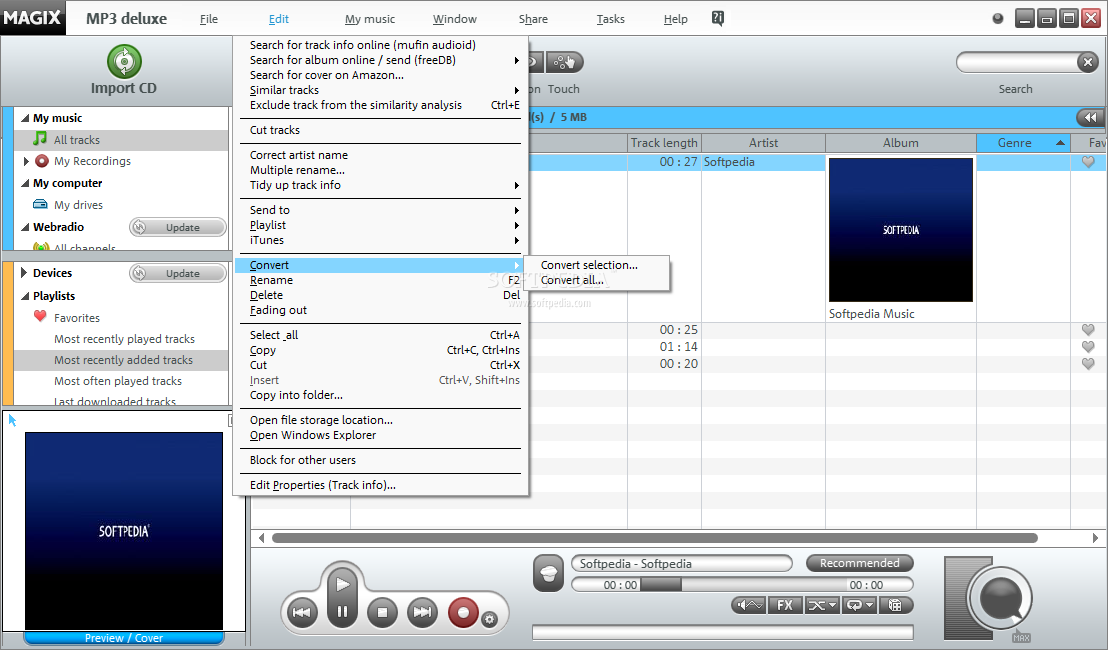This screenshot has height=650, width=1108.
Task: Click the Preview / Cover button
Action: [124, 638]
